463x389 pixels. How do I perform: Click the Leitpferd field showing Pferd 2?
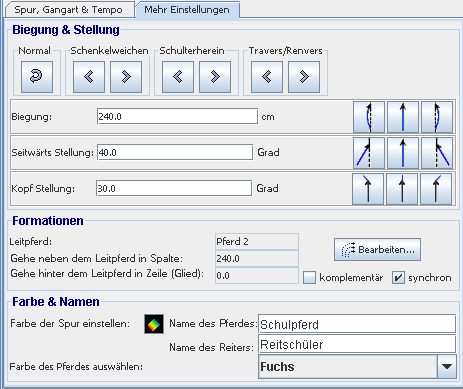257,241
